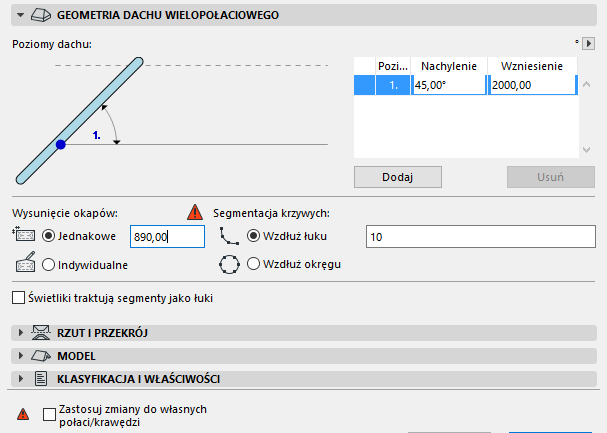
Task: Select the Wzdłuż okręgu segmentation option
Action: click(253, 264)
